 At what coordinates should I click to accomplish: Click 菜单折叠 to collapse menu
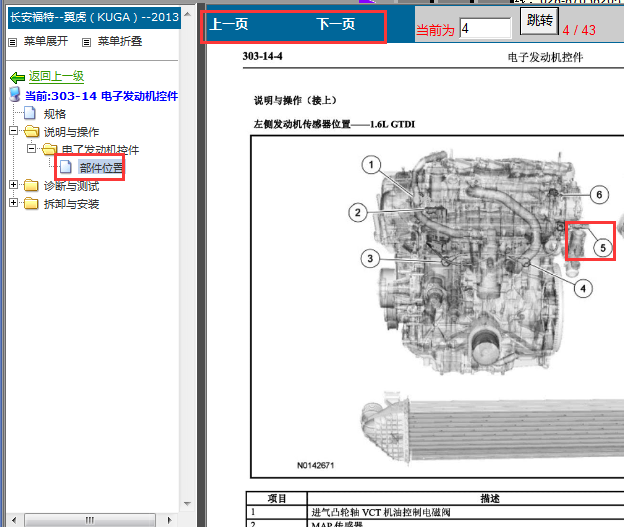120,41
